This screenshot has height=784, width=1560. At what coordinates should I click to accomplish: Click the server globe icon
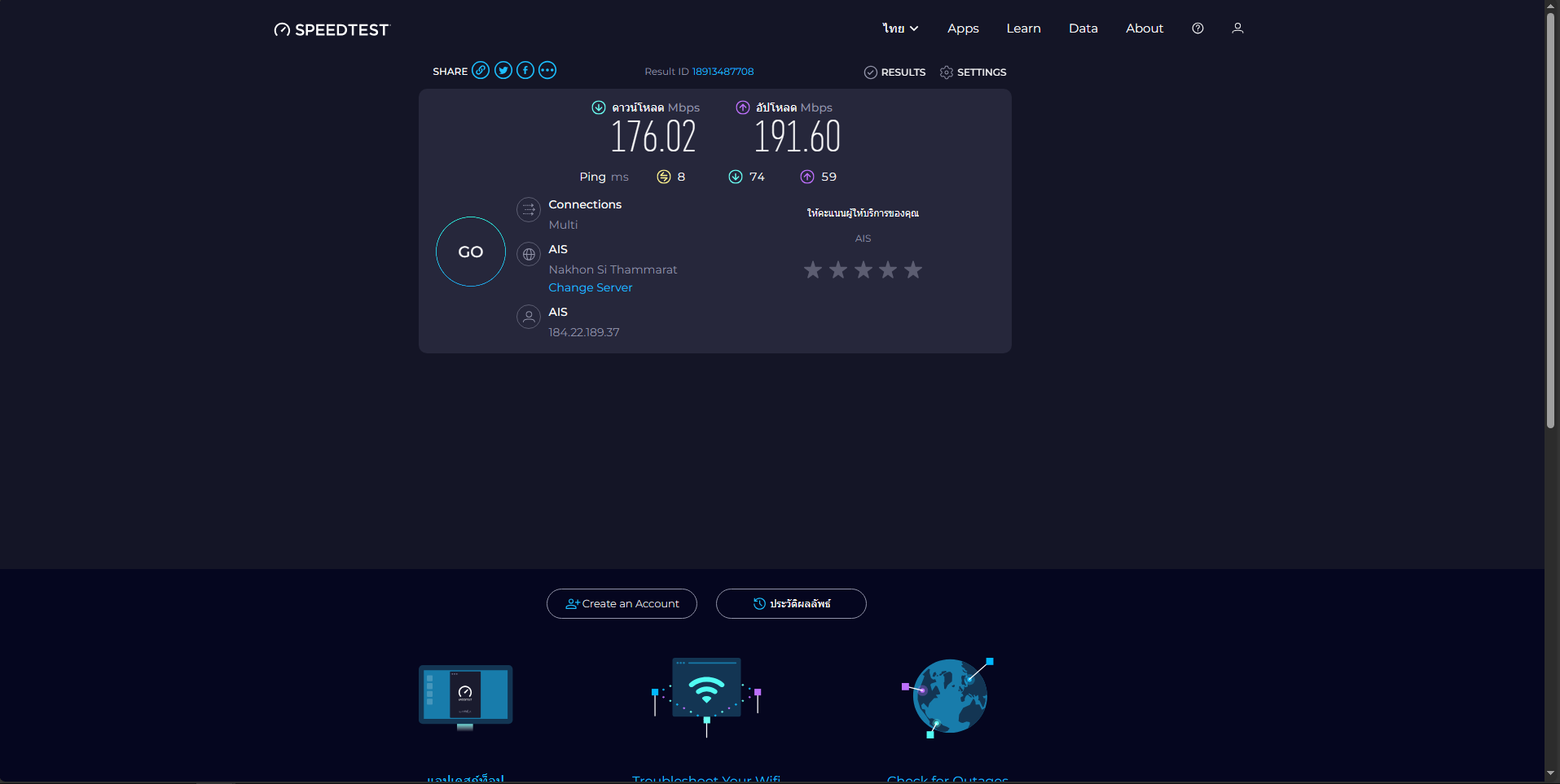(x=529, y=255)
